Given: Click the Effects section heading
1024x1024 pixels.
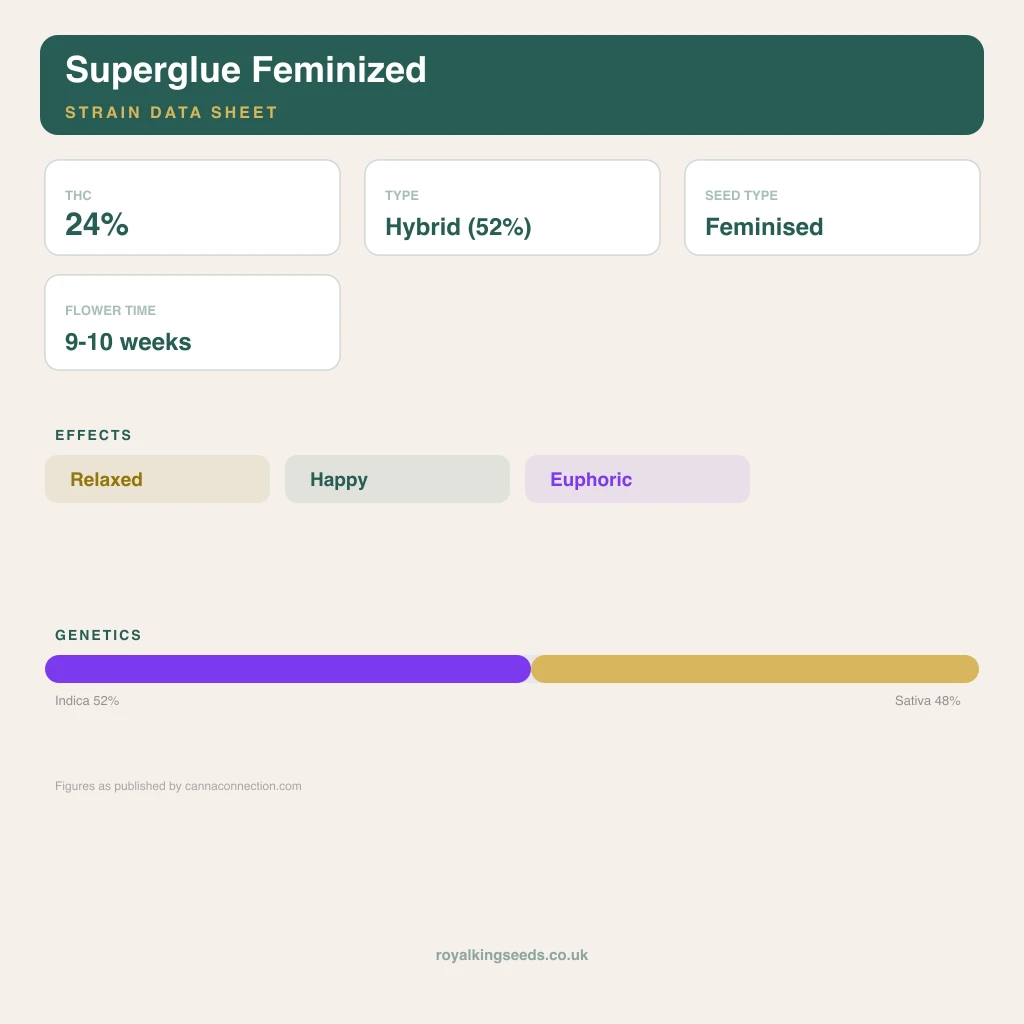Looking at the screenshot, I should click(x=93, y=435).
